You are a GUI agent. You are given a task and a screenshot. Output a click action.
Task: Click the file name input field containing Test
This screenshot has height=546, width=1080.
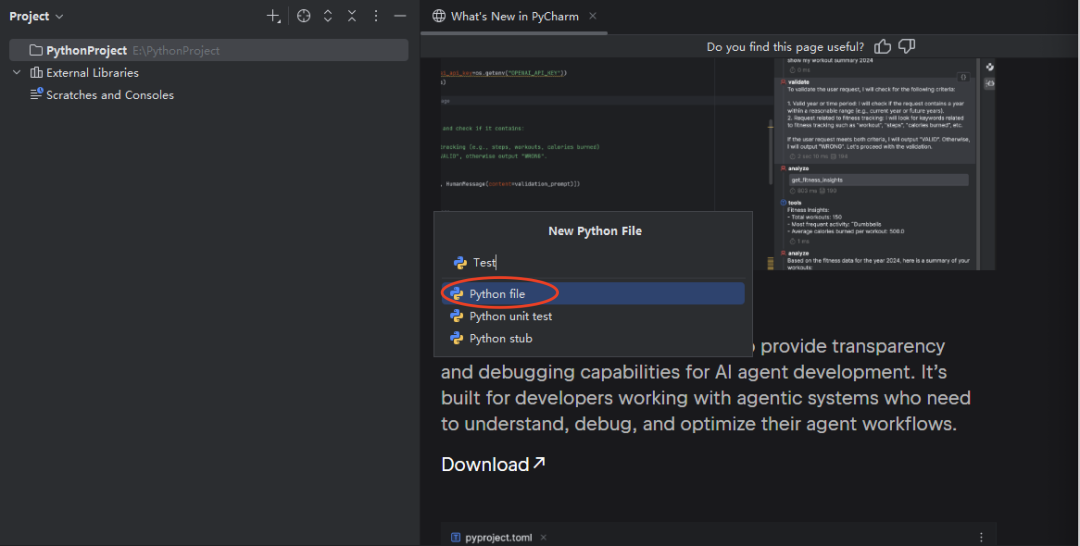(x=593, y=262)
